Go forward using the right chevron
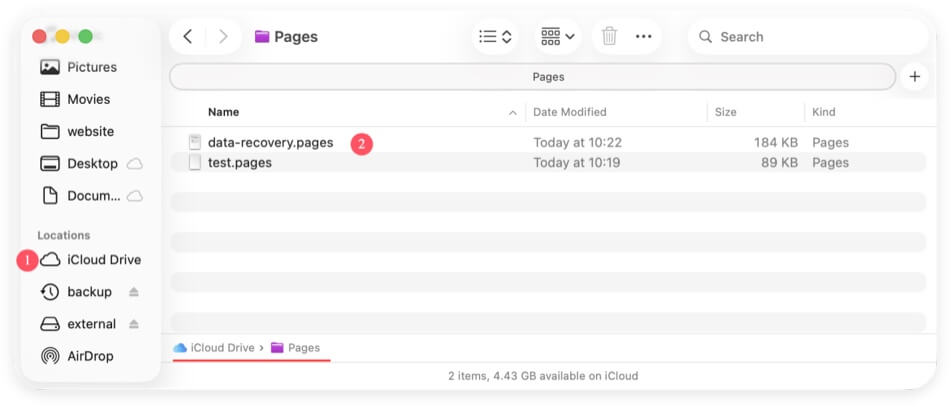 click(223, 36)
